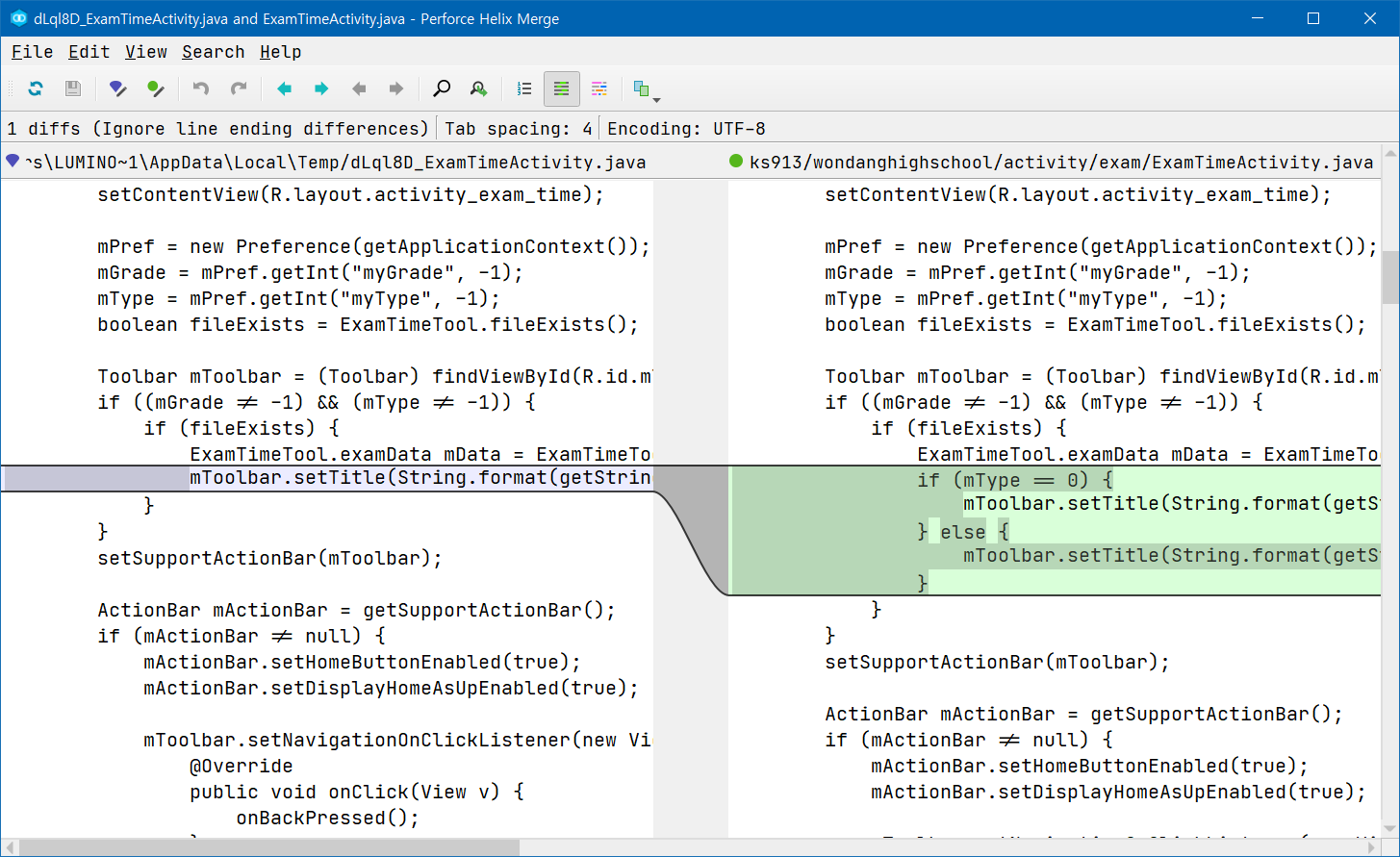This screenshot has height=857, width=1400.
Task: Click 'public void onClick(View v) {' in left pane
Action: [357, 792]
